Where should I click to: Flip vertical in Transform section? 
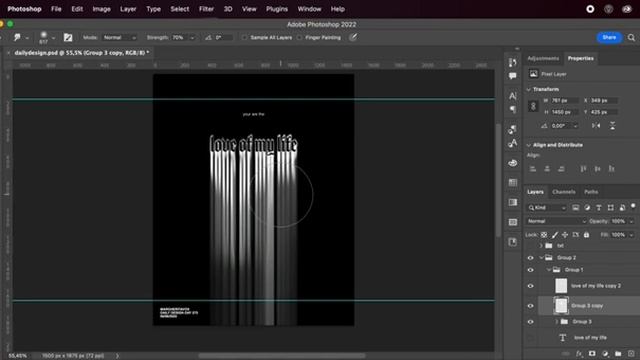(613, 126)
